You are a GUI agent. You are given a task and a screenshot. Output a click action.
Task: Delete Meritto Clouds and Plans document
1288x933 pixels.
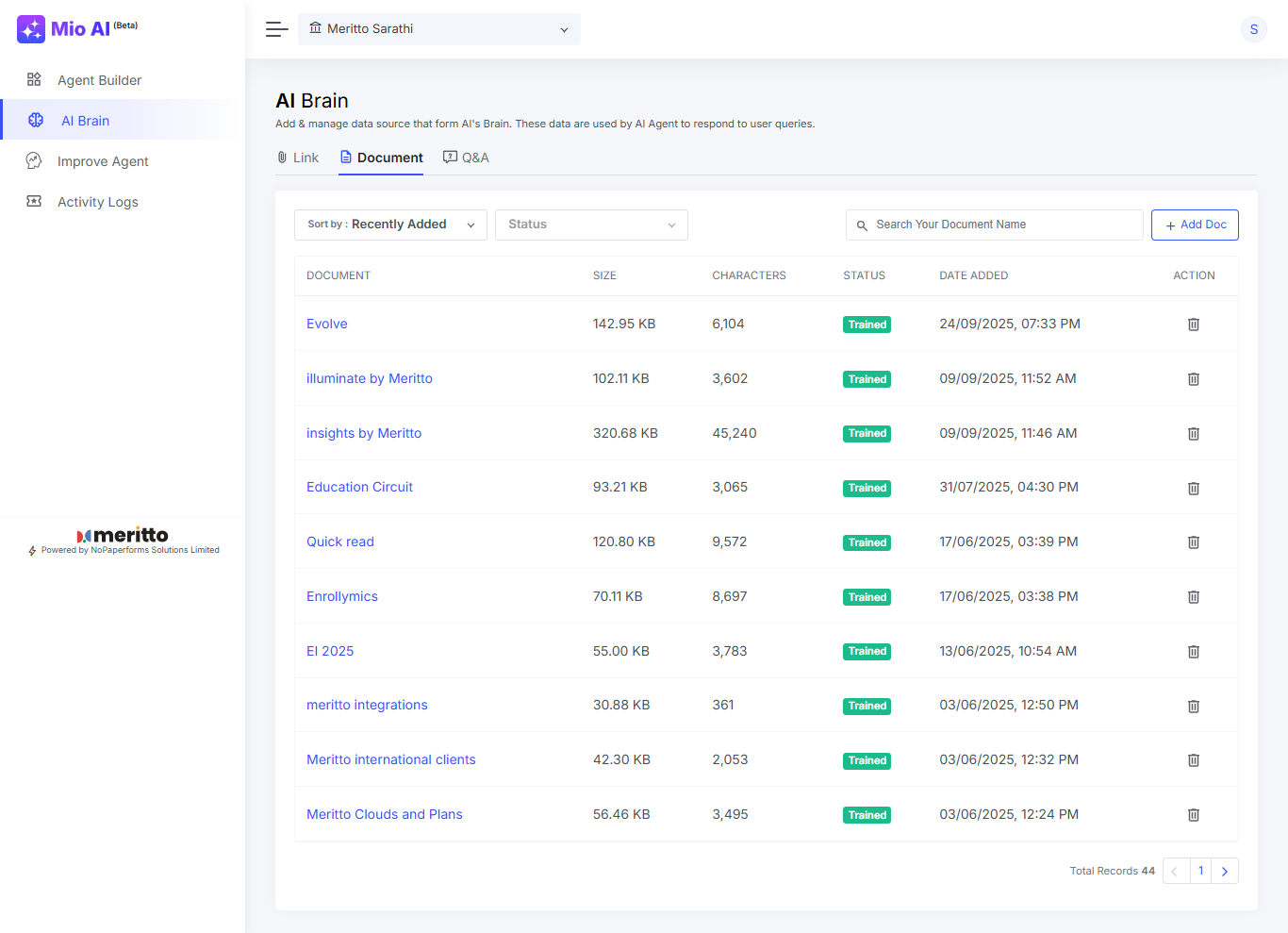[1193, 815]
